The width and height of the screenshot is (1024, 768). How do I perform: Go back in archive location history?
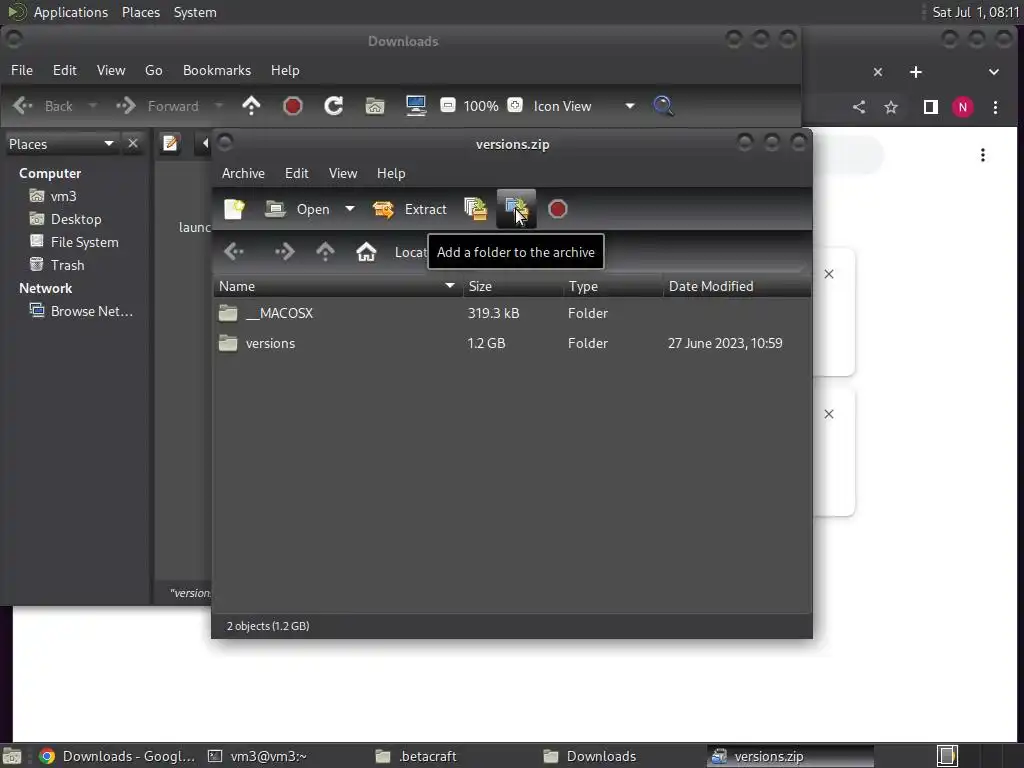[x=234, y=251]
